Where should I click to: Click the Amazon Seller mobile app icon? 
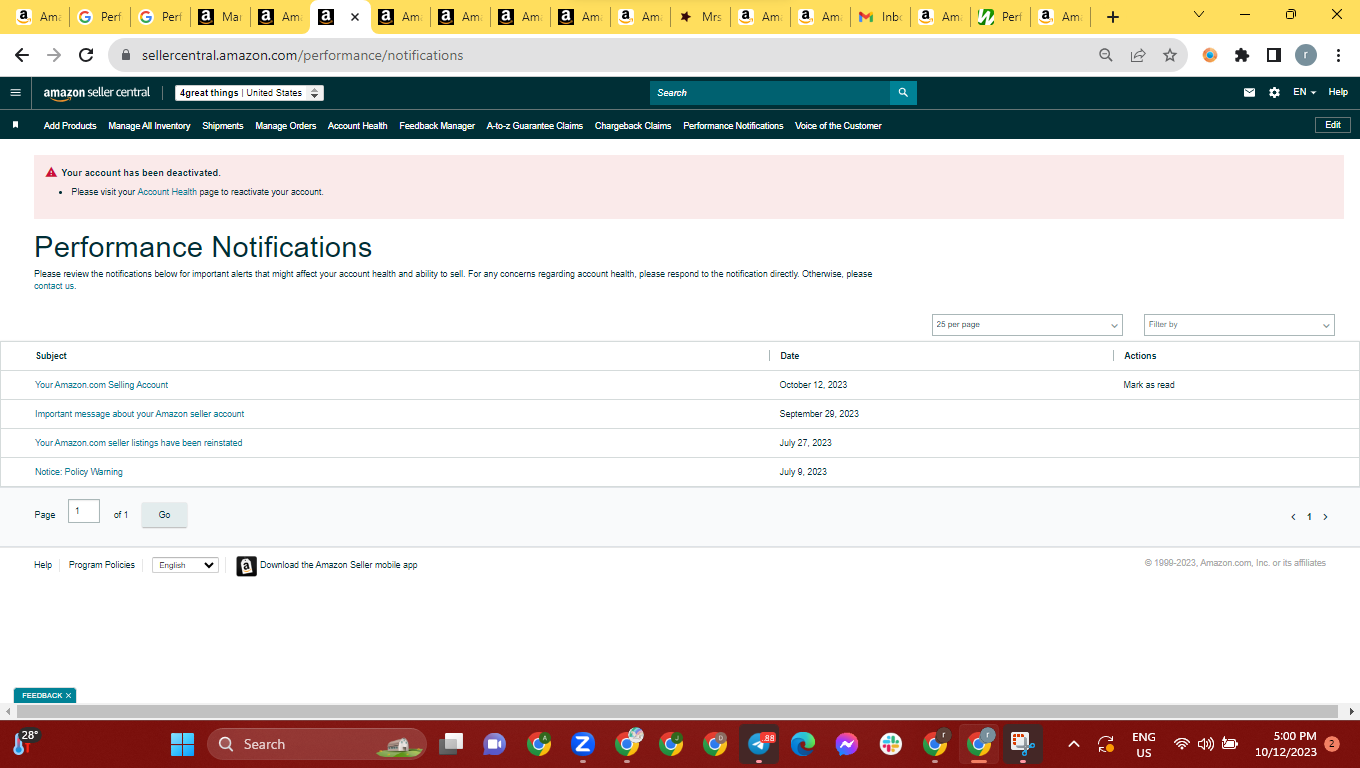pos(246,566)
